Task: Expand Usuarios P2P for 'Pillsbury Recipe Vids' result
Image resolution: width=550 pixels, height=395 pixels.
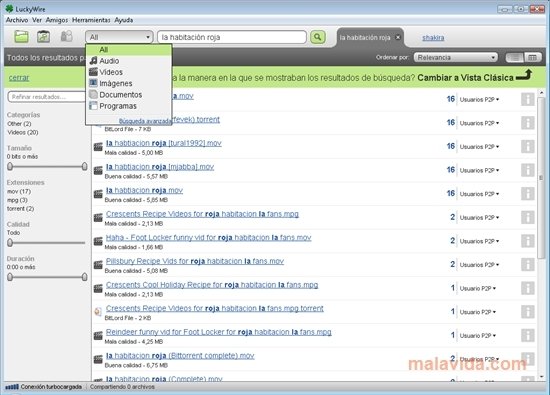Action: [479, 265]
